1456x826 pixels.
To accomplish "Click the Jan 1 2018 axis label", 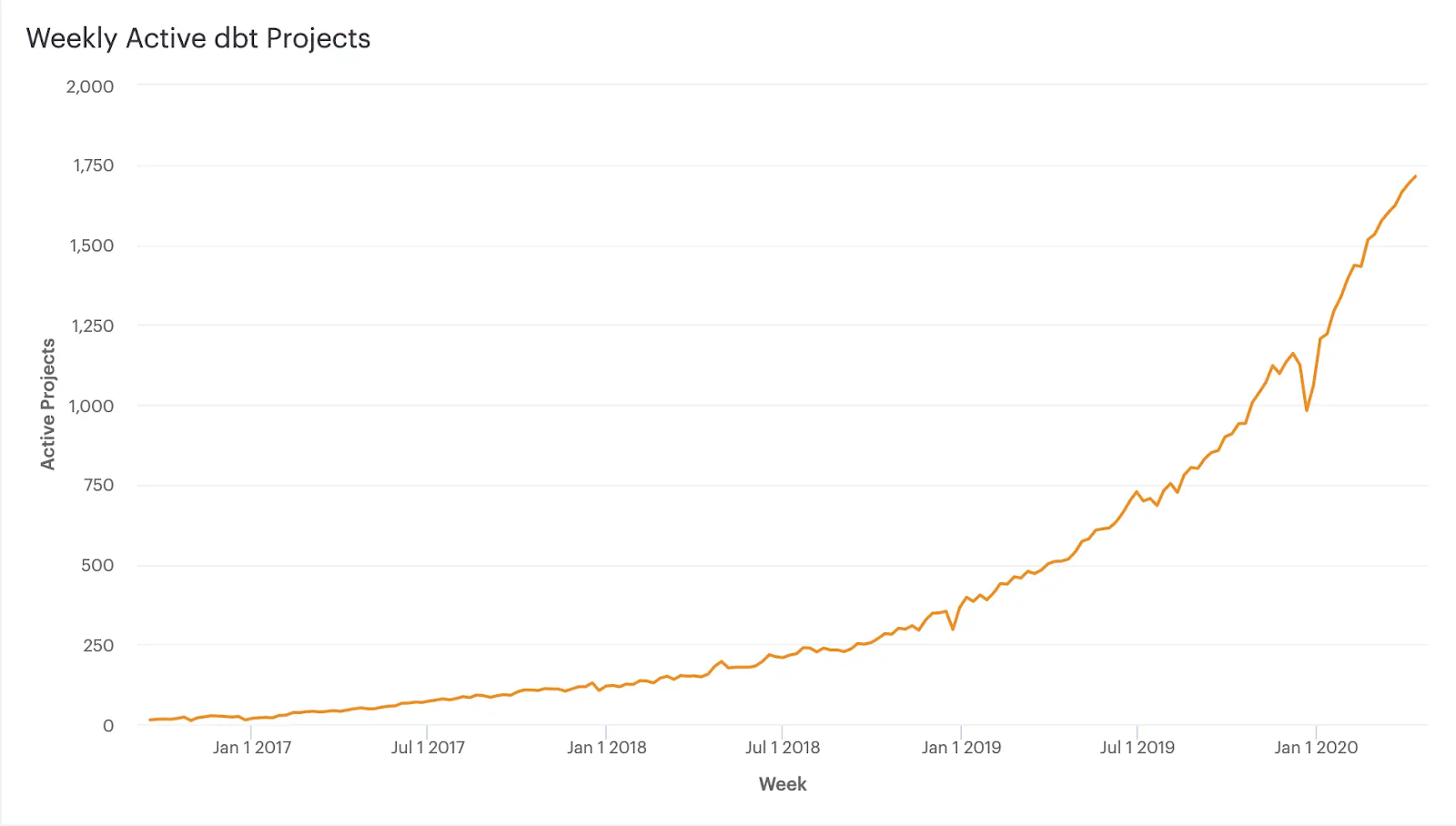I will pos(607,748).
